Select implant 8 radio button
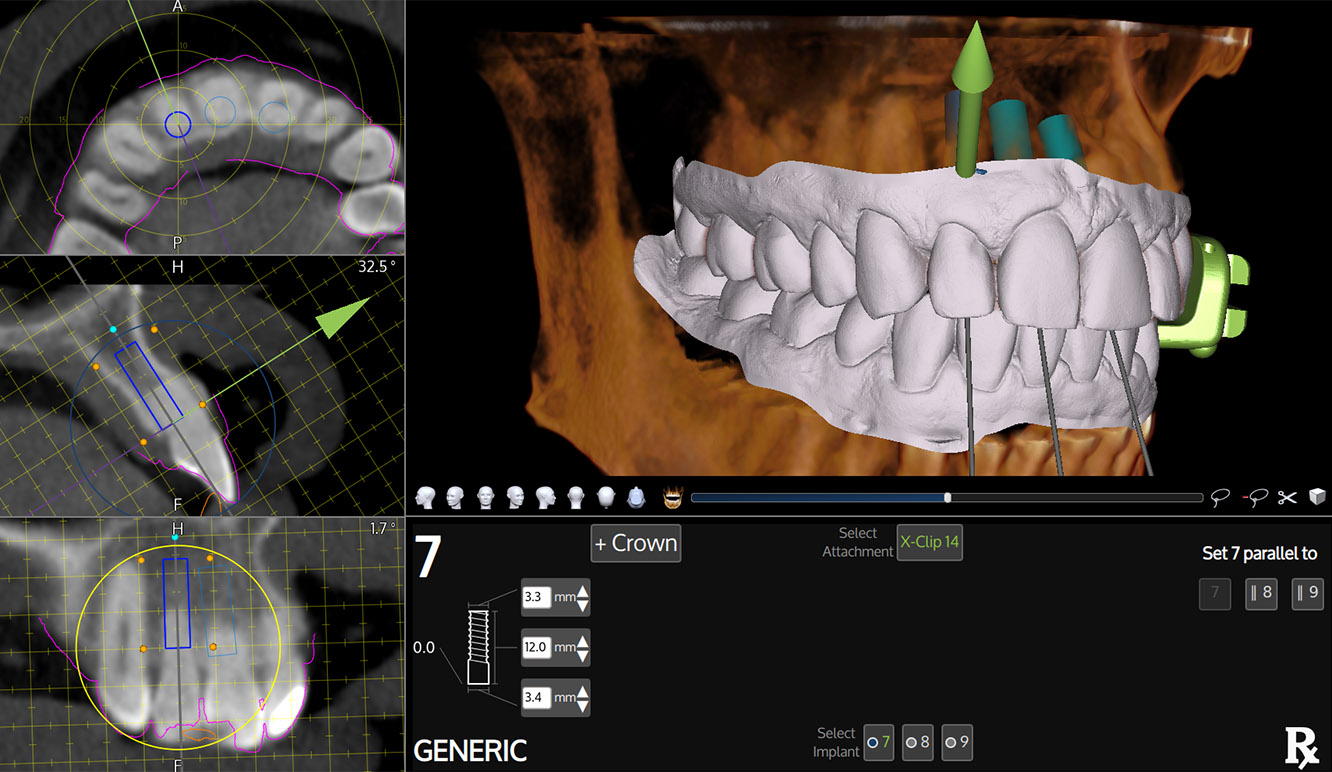 click(918, 742)
